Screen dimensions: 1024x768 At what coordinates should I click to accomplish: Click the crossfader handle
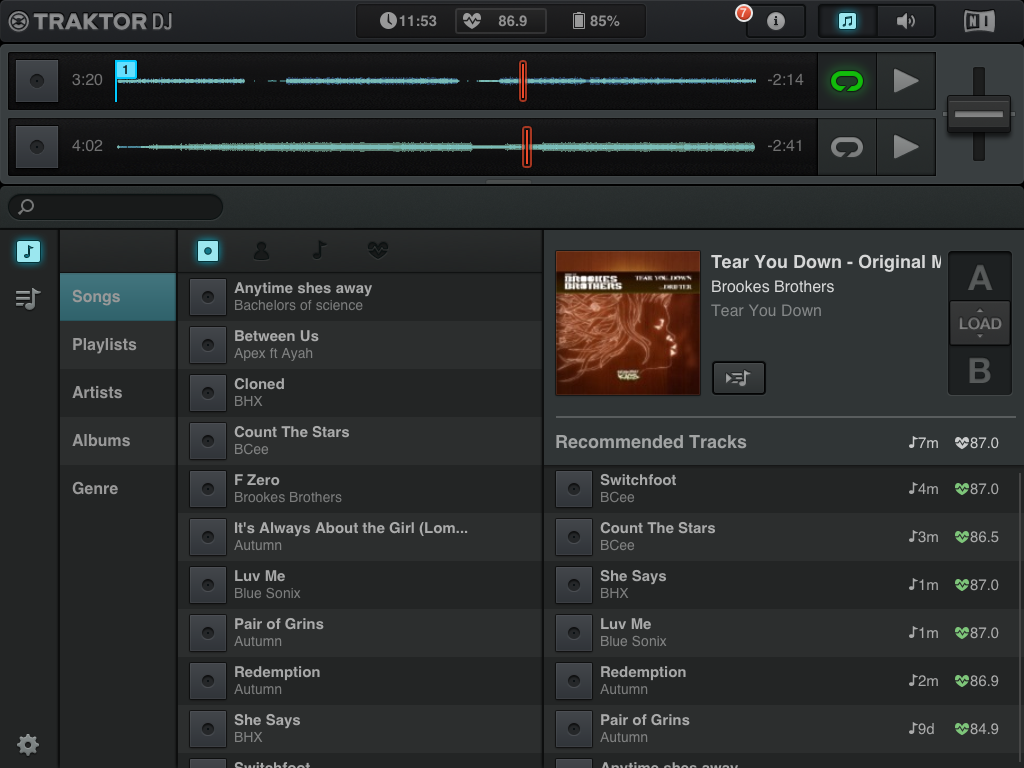point(978,114)
